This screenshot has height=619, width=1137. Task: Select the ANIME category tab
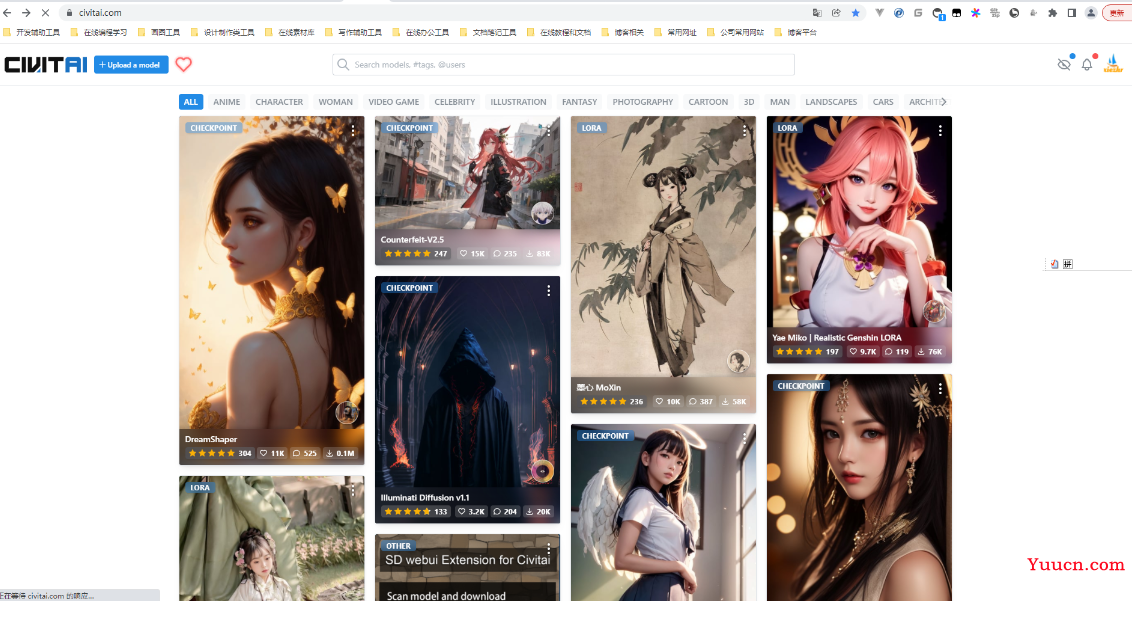(226, 102)
